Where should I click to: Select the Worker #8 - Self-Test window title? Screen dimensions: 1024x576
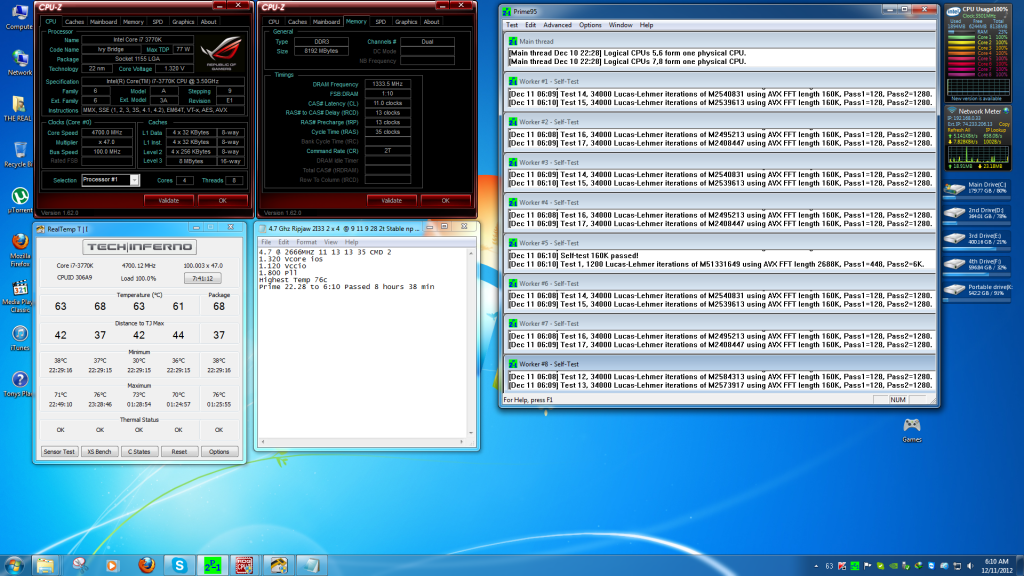click(x=549, y=364)
